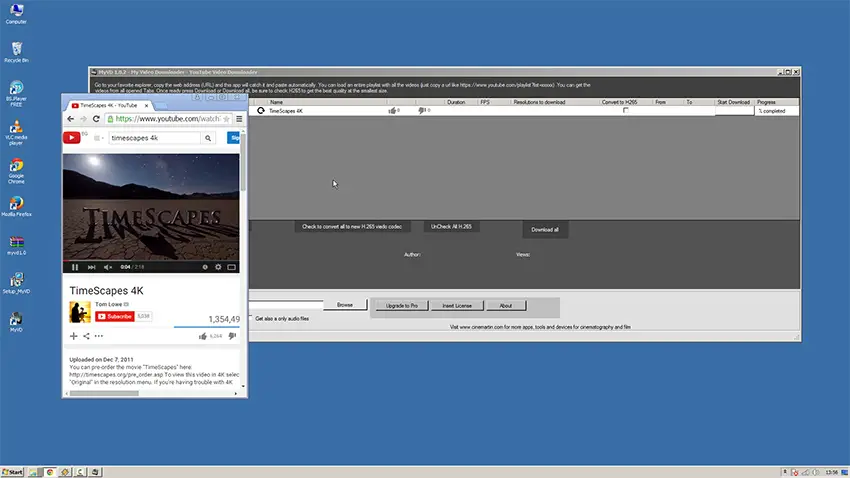Like the TimeScapes 4K video on YouTube
Viewport: 850px width, 478px height.
(x=203, y=336)
